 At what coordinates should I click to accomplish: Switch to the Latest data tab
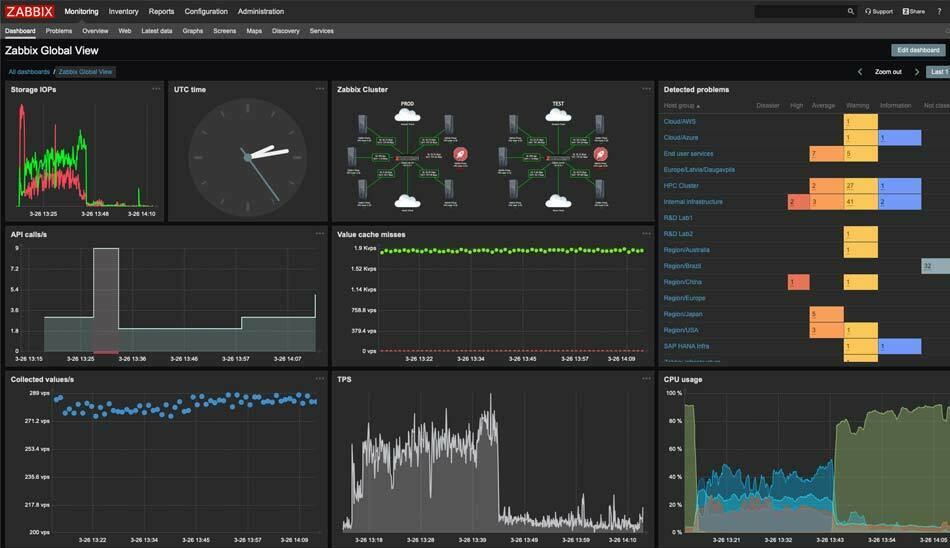point(157,31)
